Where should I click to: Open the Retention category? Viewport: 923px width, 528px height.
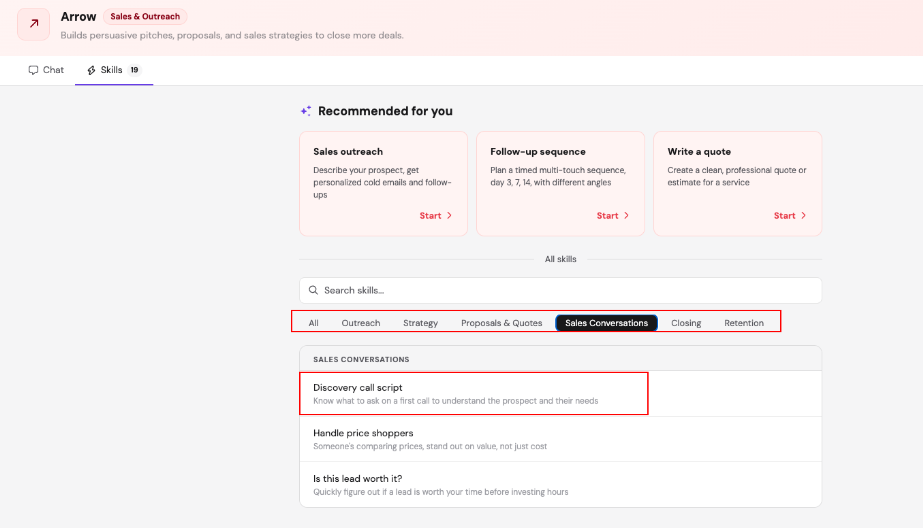(744, 323)
